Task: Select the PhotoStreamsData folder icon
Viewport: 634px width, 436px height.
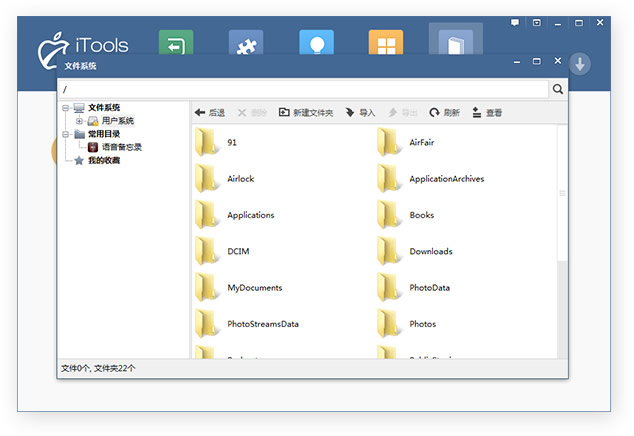Action: click(207, 324)
